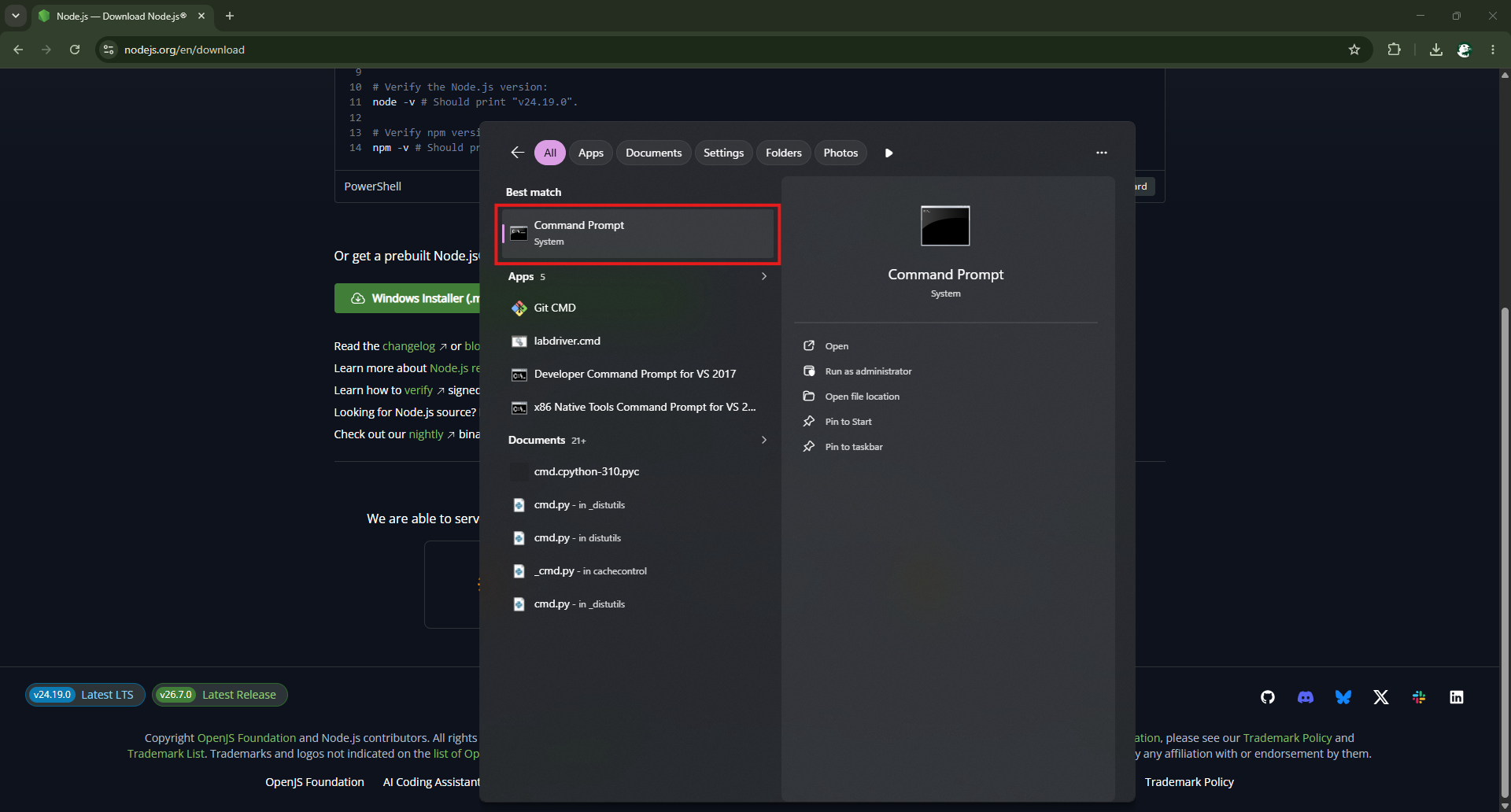1511x812 pixels.
Task: Pin Command Prompt to taskbar
Action: 854,447
